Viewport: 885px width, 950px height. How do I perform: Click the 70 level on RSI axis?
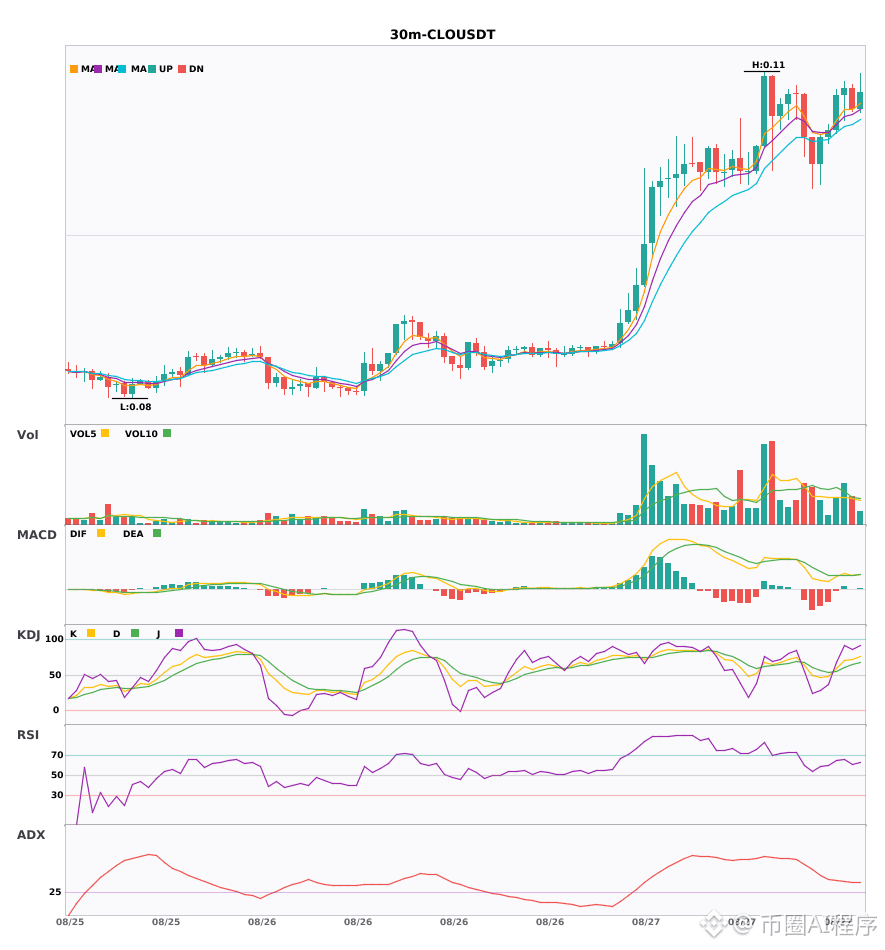pos(57,755)
